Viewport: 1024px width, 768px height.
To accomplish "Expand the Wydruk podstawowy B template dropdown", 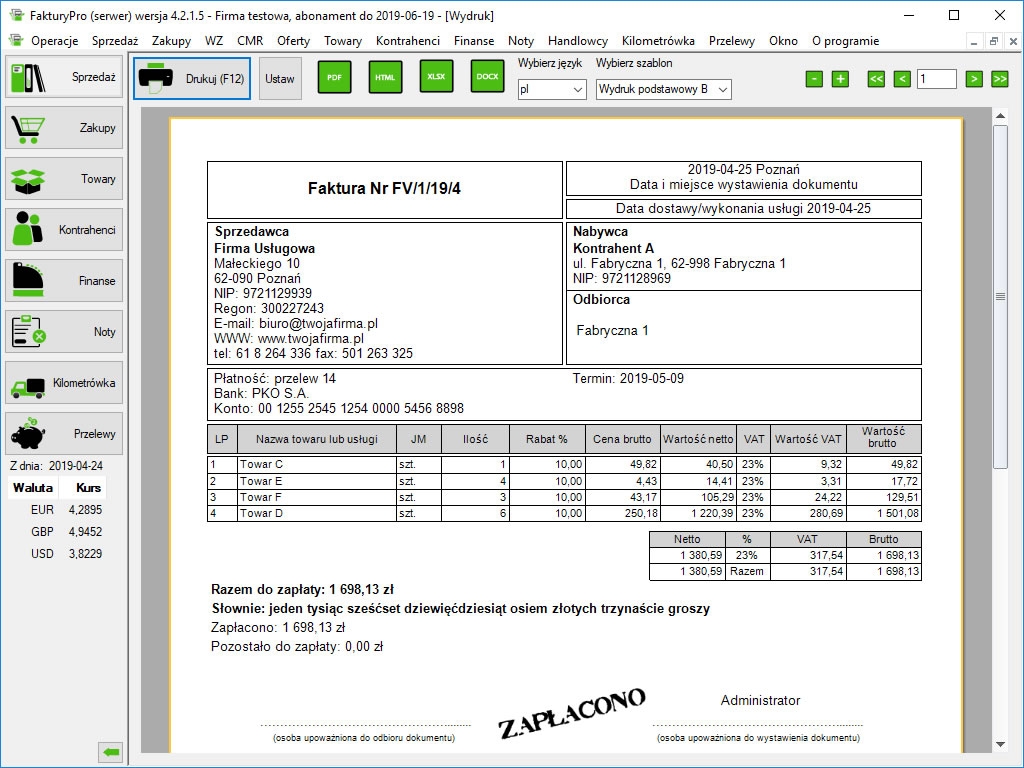I will tap(663, 90).
